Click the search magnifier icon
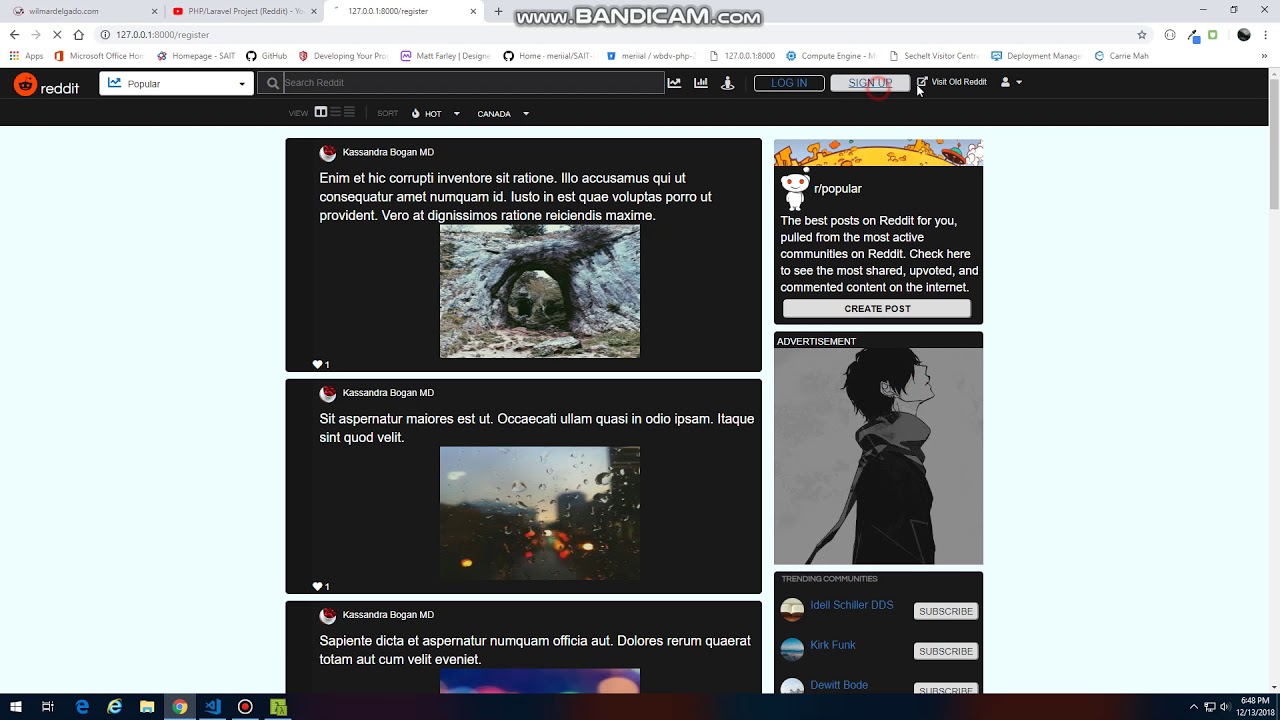Viewport: 1280px width, 720px height. point(272,84)
